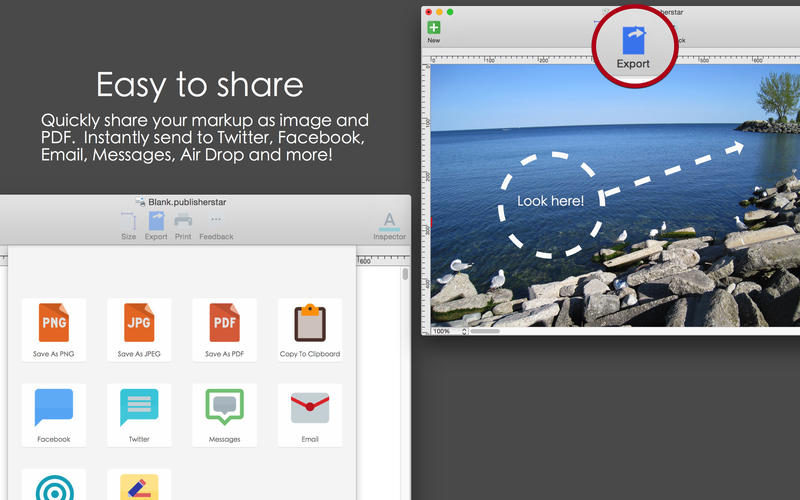
Task: Click the magnified Export button
Action: [633, 48]
